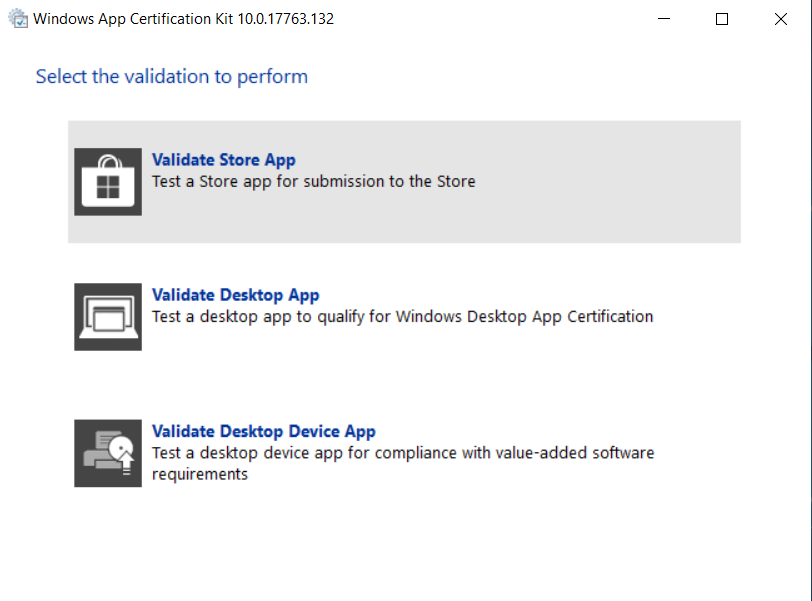Select text 'Test a Store app for submission to the Store'

[313, 182]
